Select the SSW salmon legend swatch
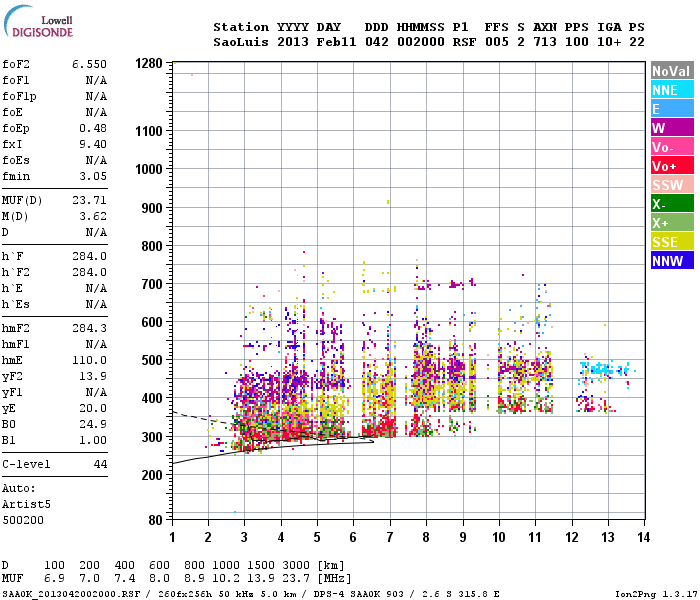Image resolution: width=700 pixels, height=600 pixels. coord(672,185)
